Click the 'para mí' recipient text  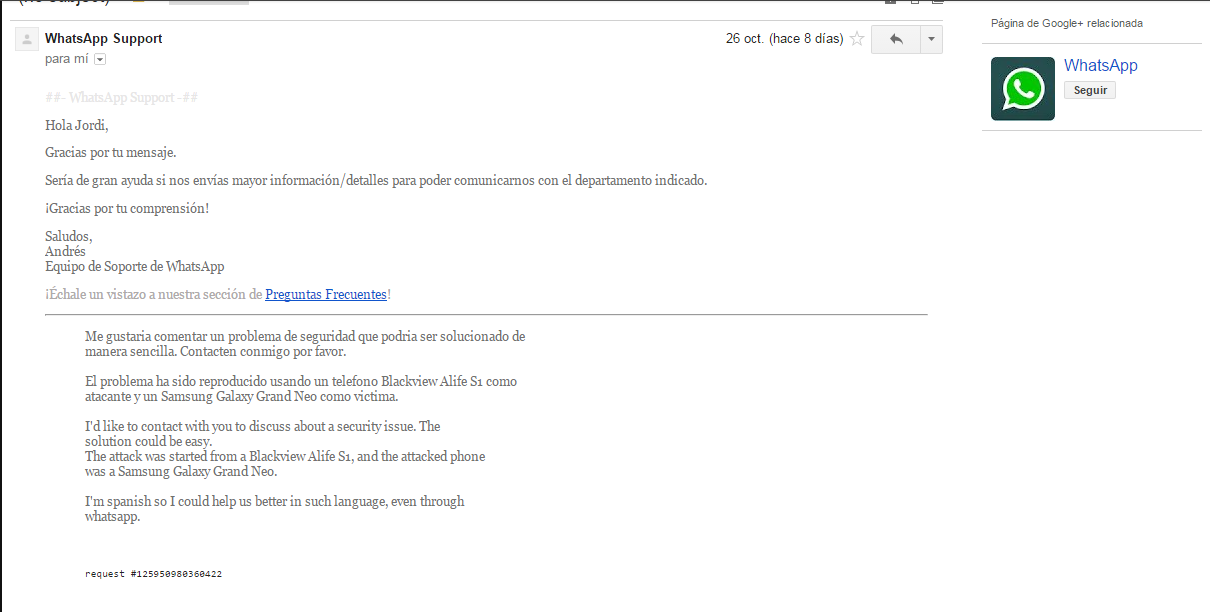coord(67,59)
